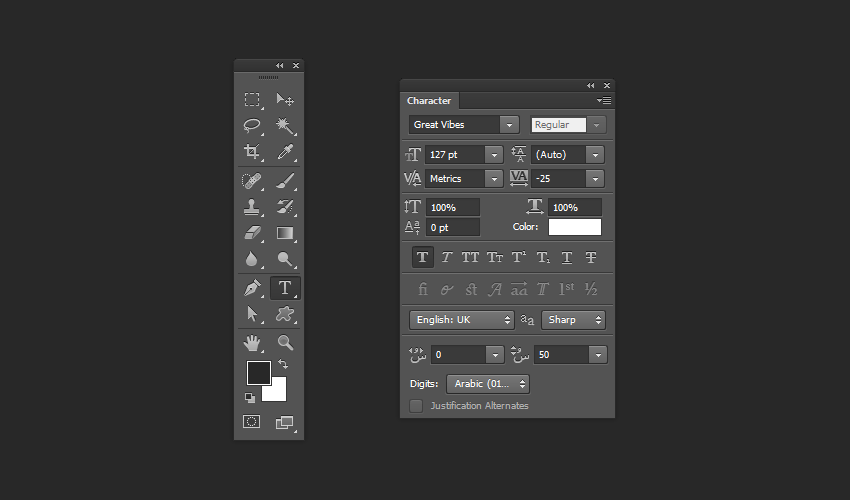Toggle standard ligatures fi OpenType feature

pos(423,289)
